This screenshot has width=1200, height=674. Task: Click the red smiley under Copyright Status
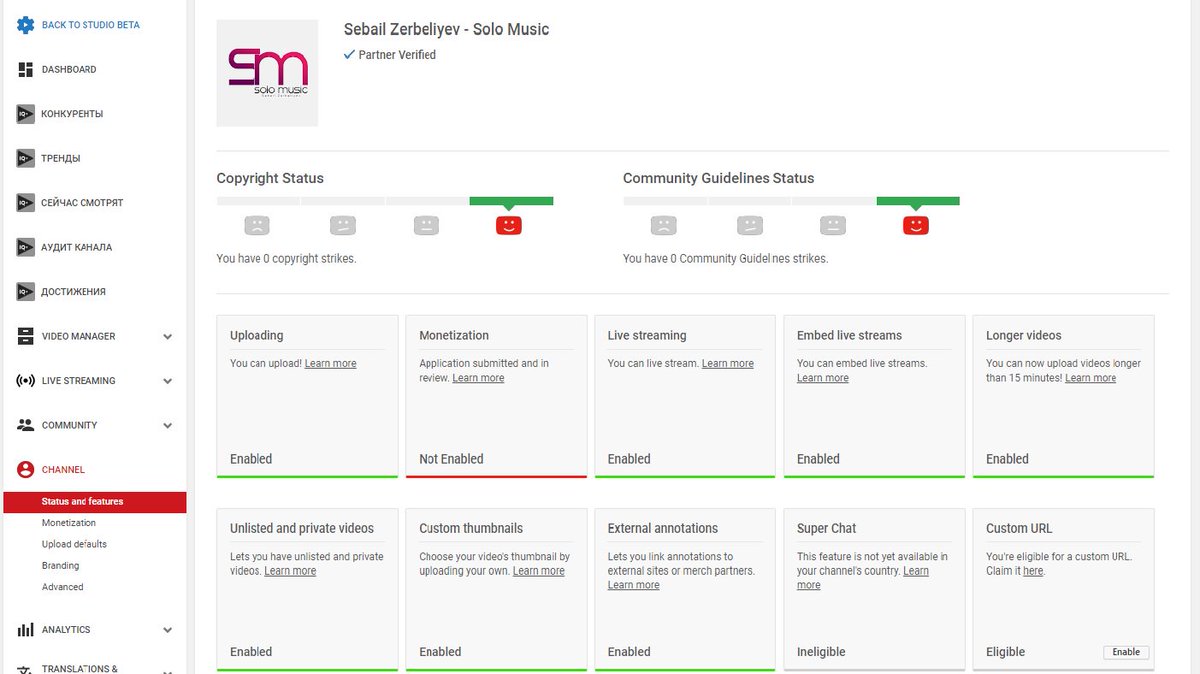tap(509, 225)
